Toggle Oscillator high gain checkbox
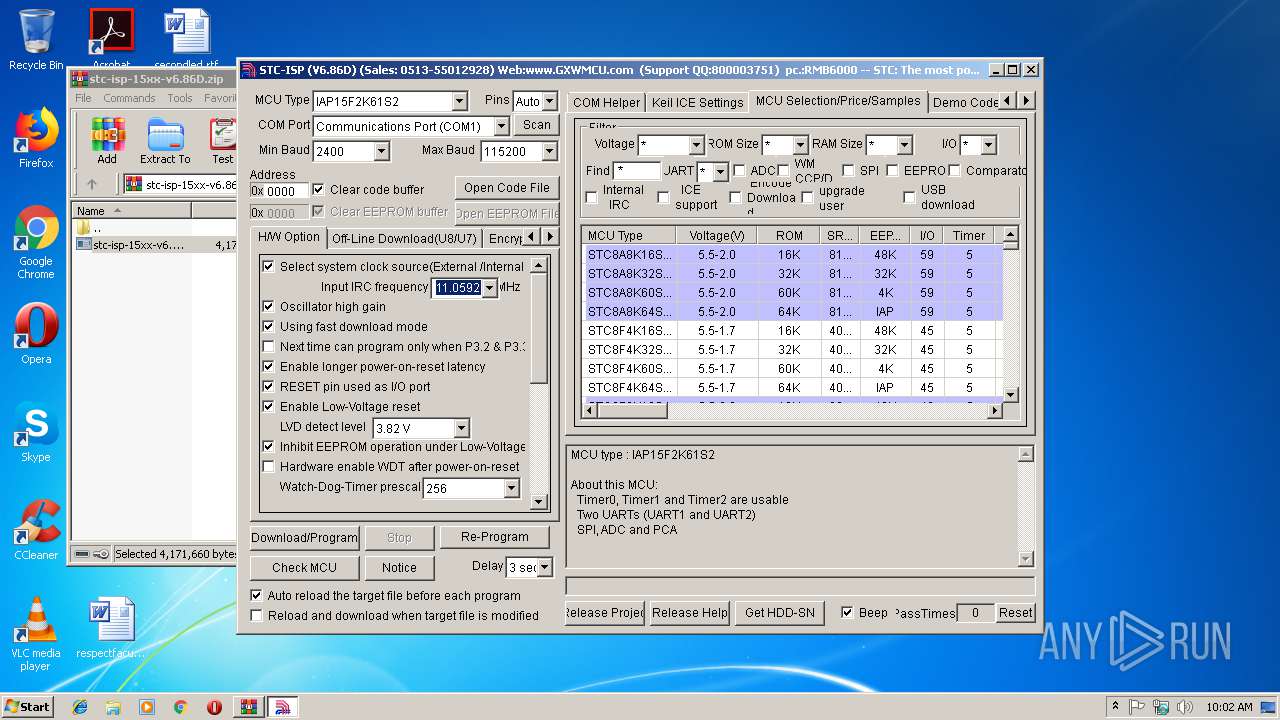 pyautogui.click(x=268, y=306)
